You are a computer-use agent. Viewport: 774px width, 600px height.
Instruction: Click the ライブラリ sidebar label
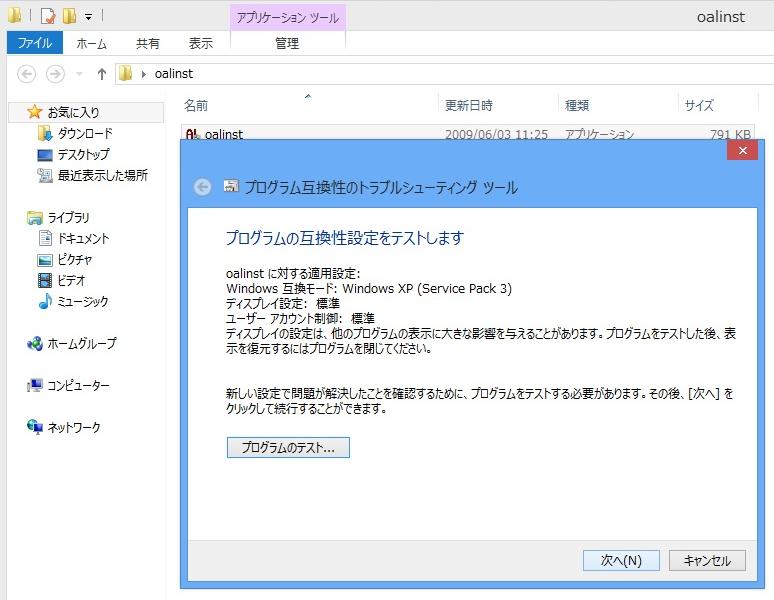pos(69,218)
